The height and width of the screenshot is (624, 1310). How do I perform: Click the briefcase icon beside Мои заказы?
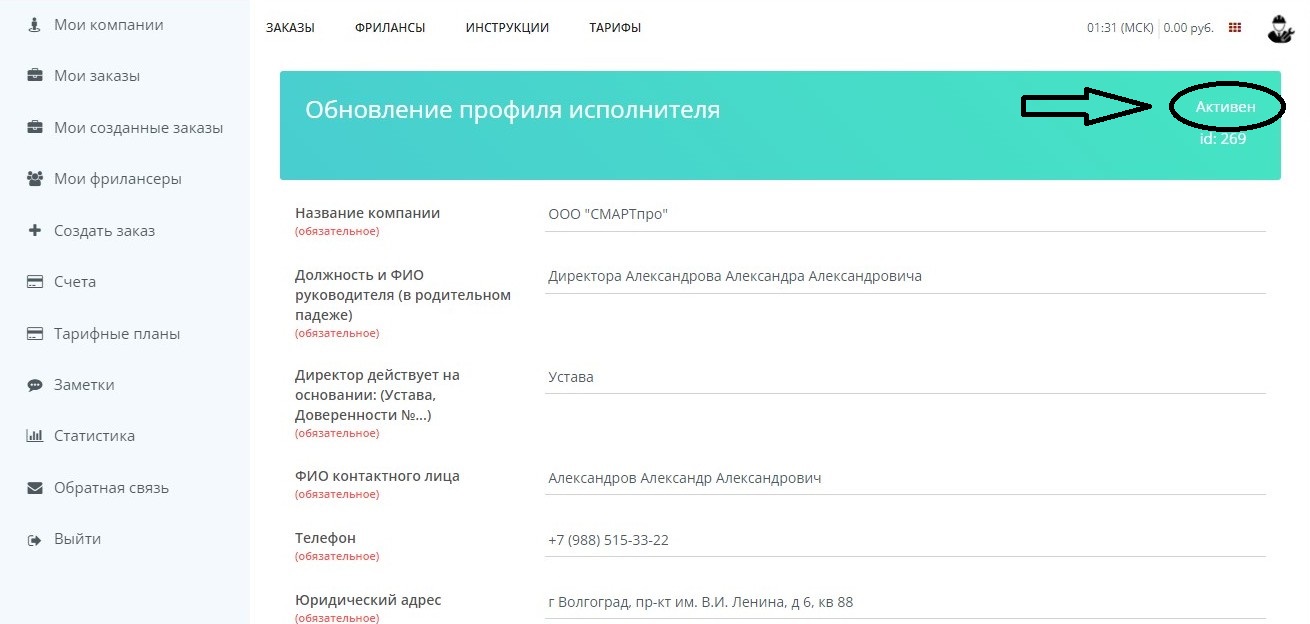pyautogui.click(x=35, y=76)
